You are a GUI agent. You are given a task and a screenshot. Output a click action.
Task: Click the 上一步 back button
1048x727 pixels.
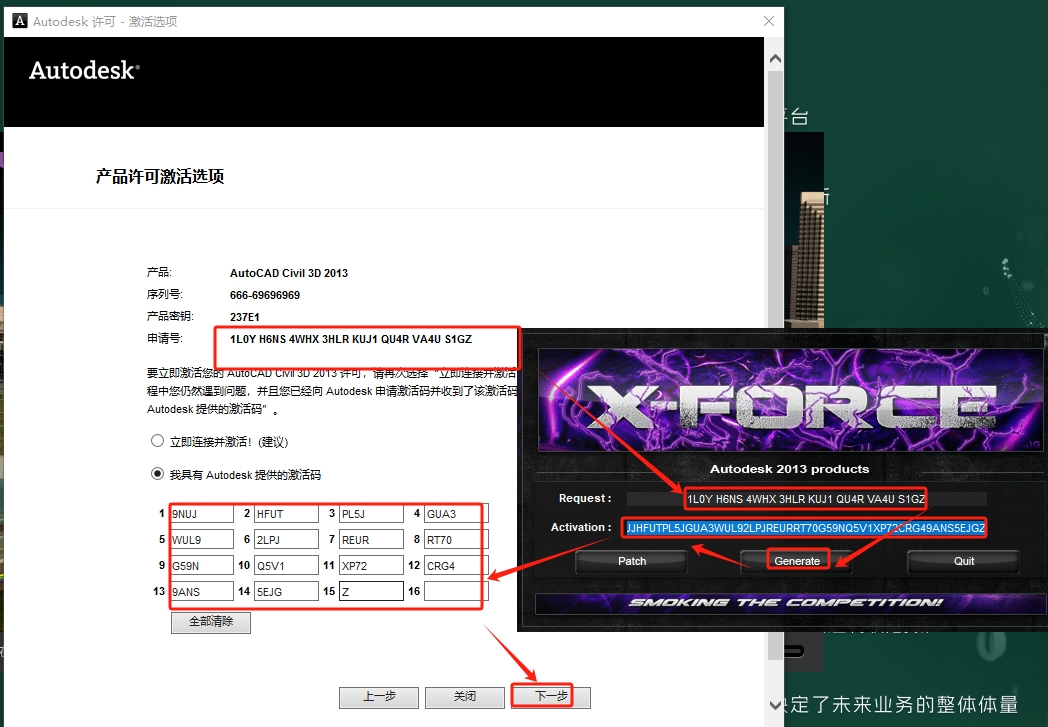coord(379,697)
